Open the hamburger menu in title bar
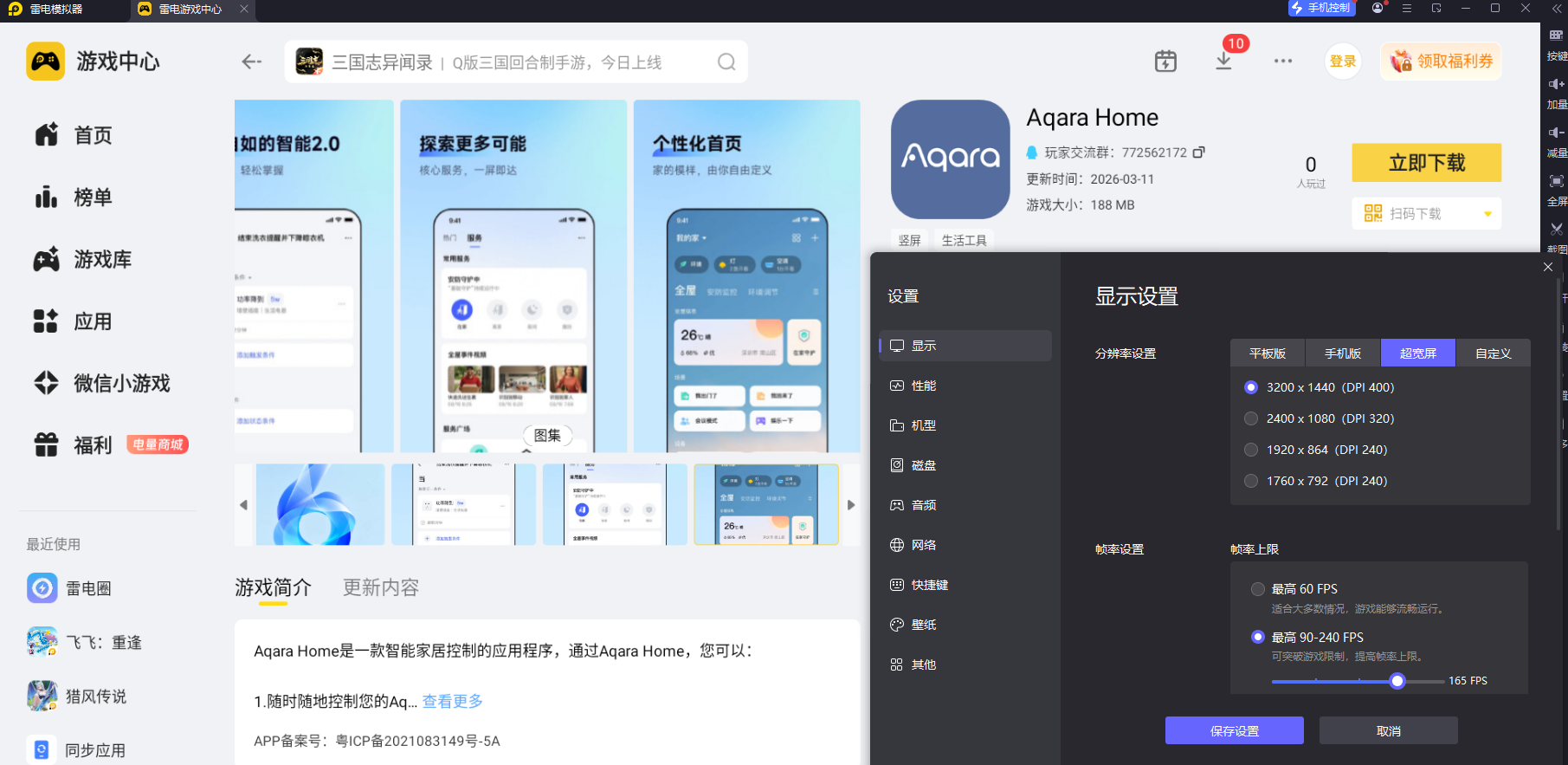The image size is (1568, 765). click(x=1407, y=8)
